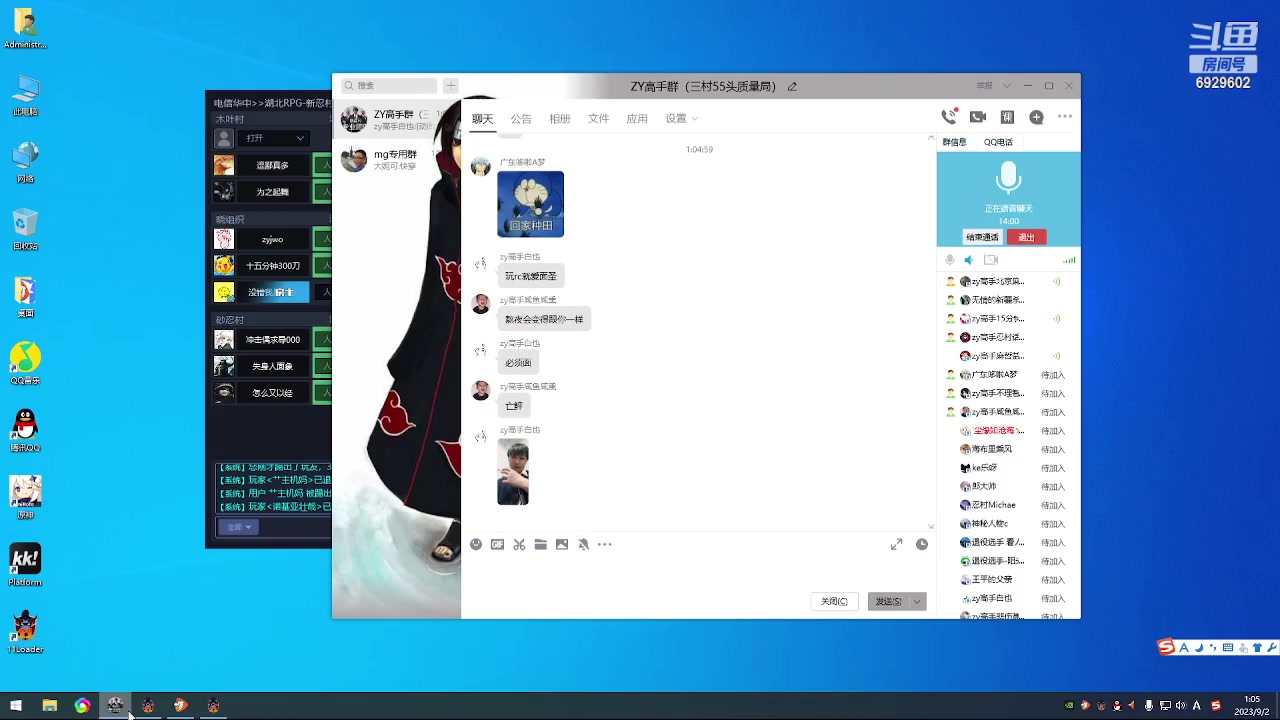Open QQ音乐 desktop icon
This screenshot has width=1280, height=720.
(25, 363)
